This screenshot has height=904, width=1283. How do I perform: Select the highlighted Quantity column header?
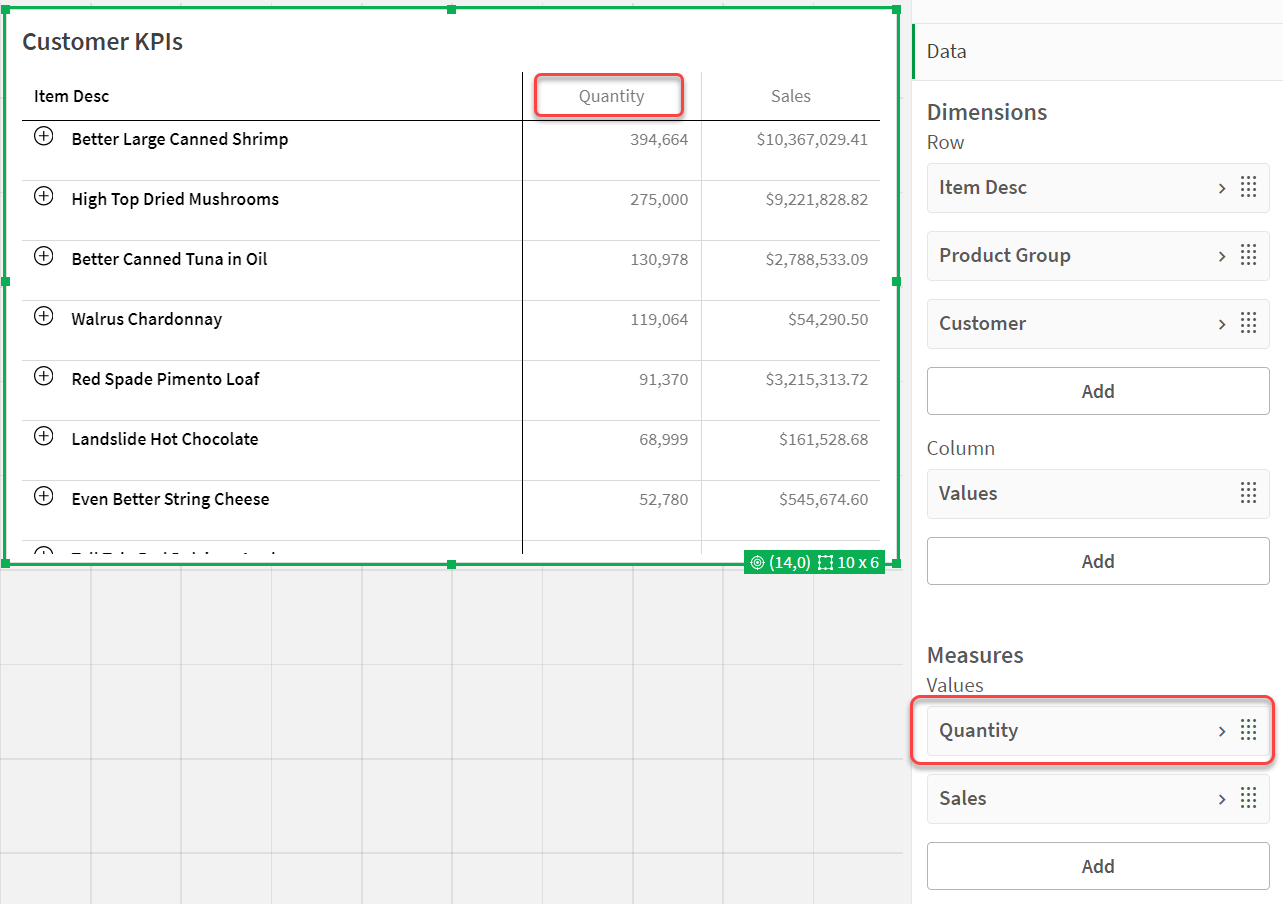pos(609,95)
